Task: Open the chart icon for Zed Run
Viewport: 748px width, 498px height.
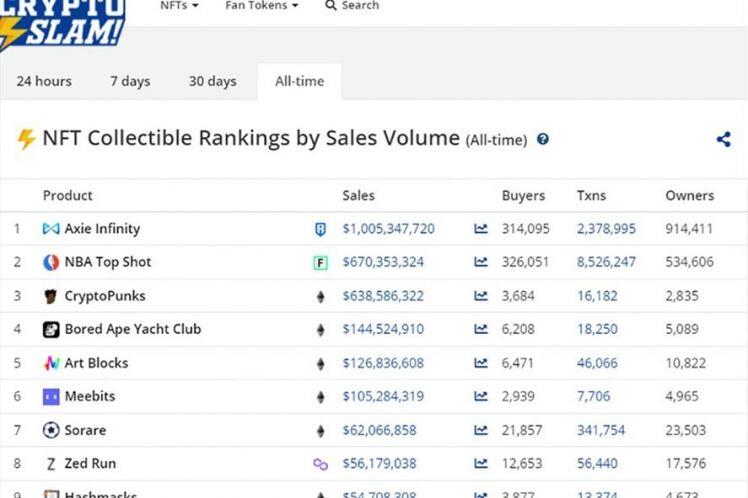Action: coord(481,464)
